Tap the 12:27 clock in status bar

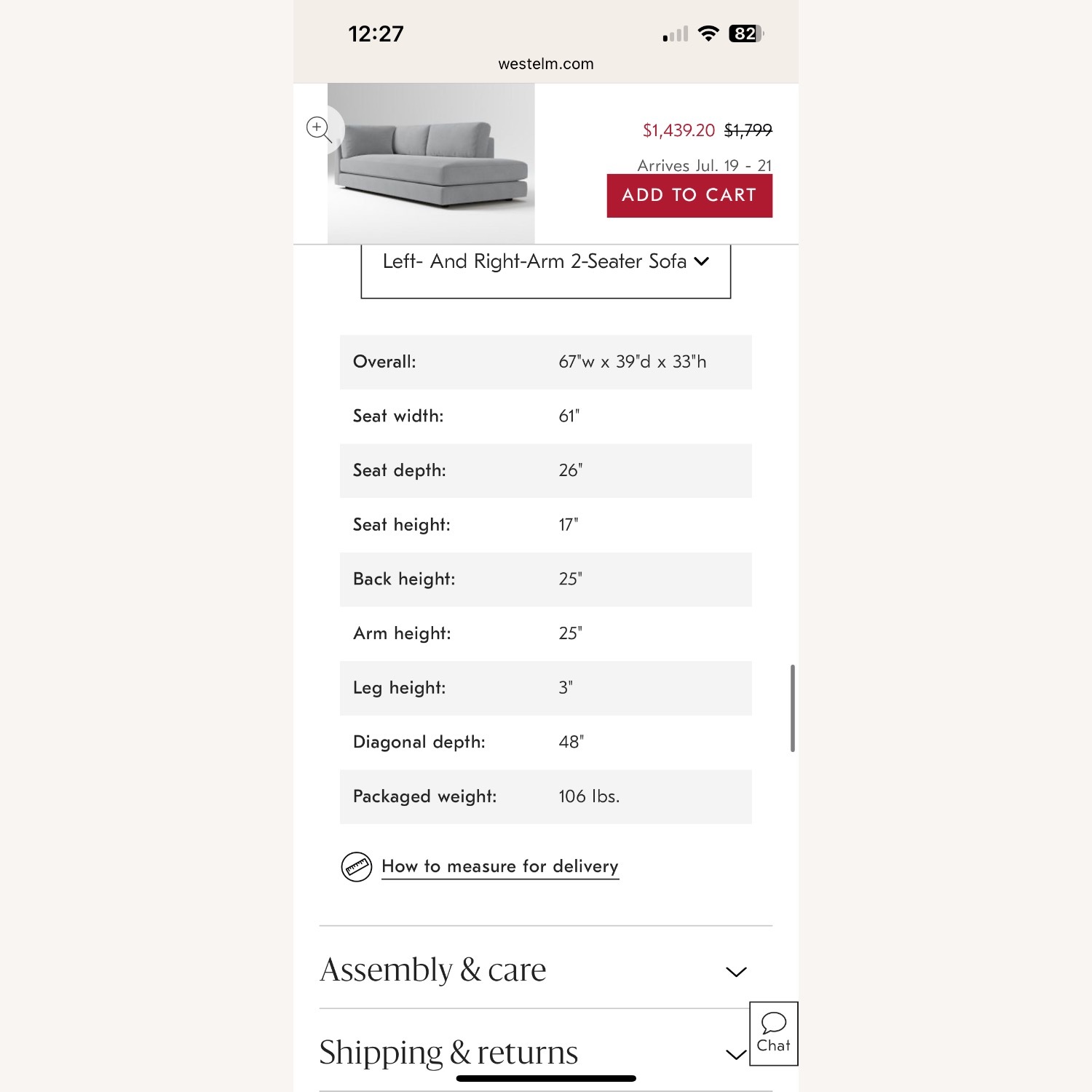376,34
